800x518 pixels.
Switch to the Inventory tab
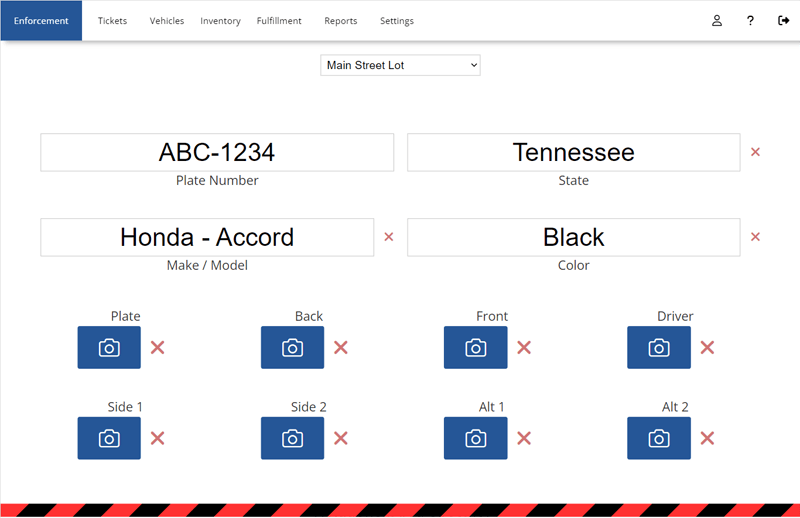pos(220,21)
